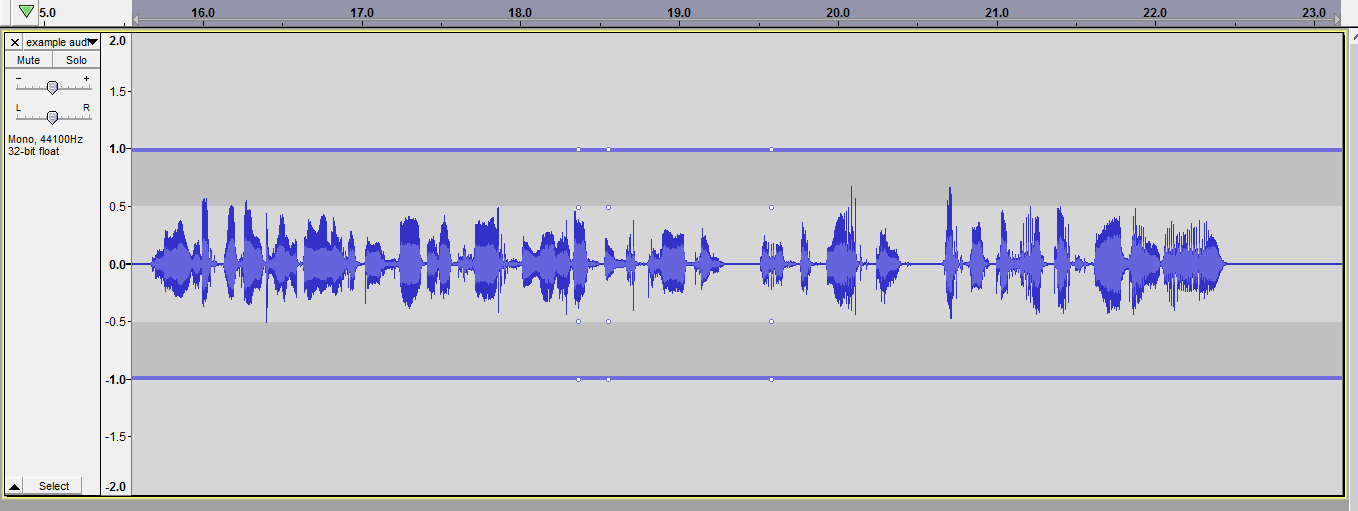Click the L/R pan slider thumb
Screen dimensions: 1358x511
(x=52, y=116)
